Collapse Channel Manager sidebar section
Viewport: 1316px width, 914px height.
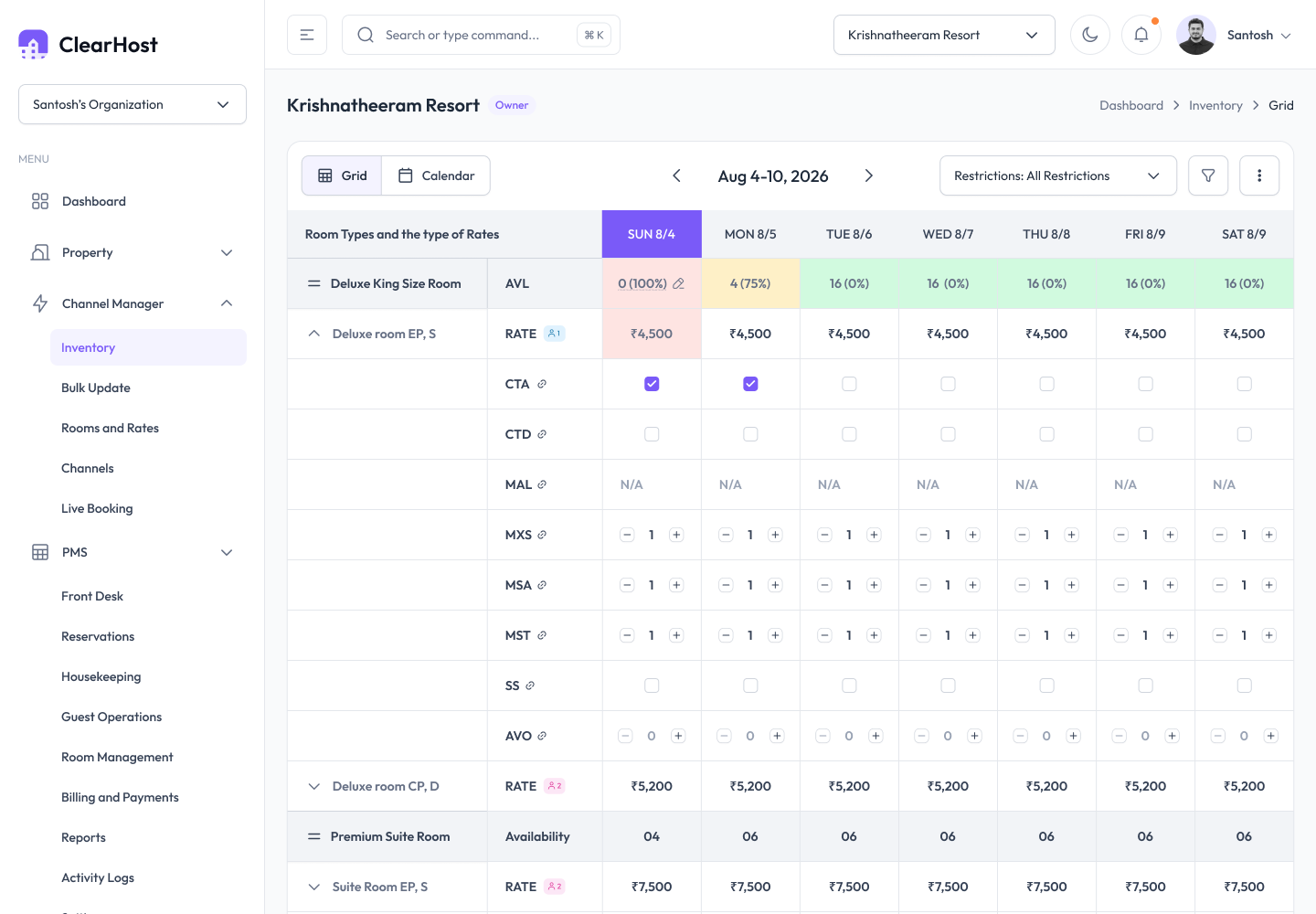tap(133, 303)
